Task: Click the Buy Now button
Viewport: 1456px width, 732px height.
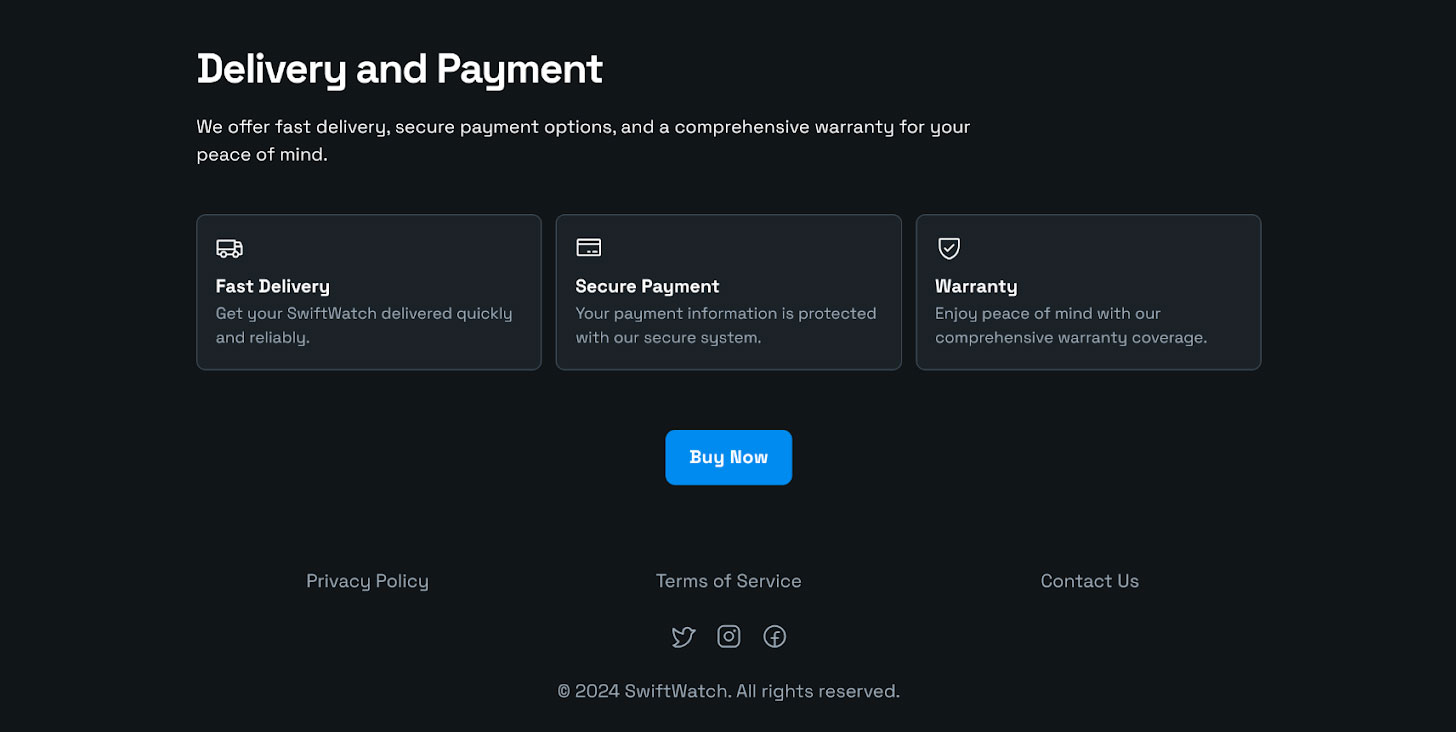Action: tap(729, 457)
